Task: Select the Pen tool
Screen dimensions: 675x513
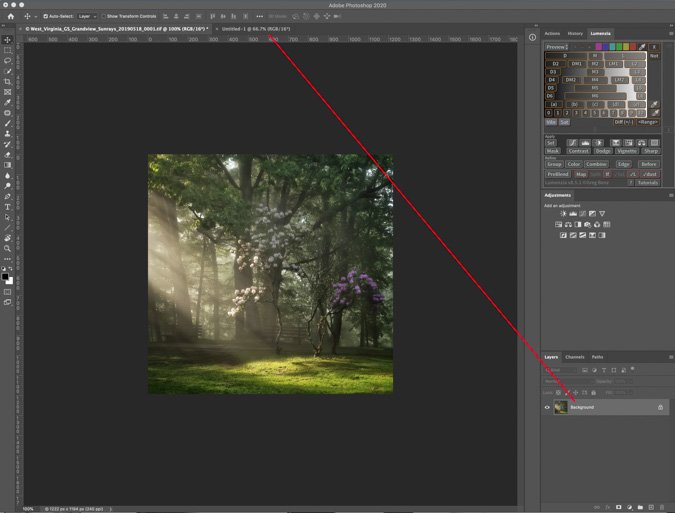Action: (x=7, y=196)
